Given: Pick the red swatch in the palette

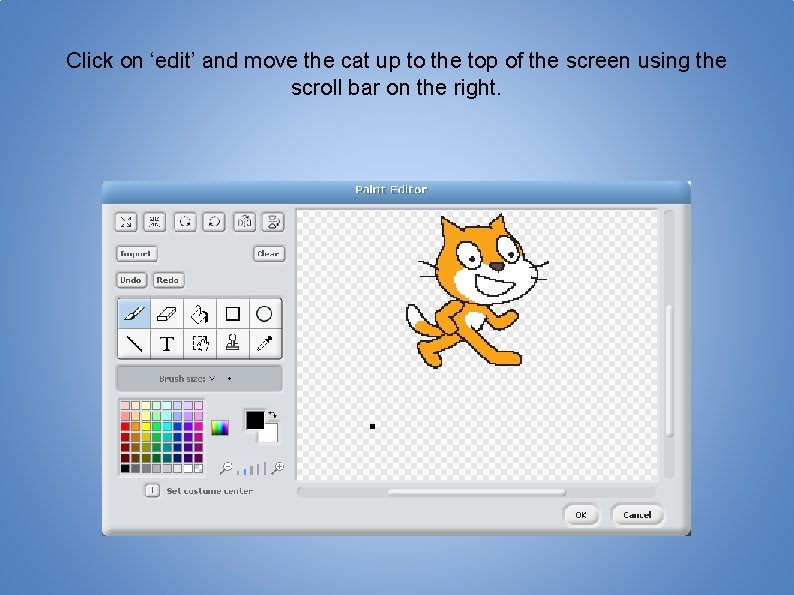Looking at the screenshot, I should (x=125, y=426).
